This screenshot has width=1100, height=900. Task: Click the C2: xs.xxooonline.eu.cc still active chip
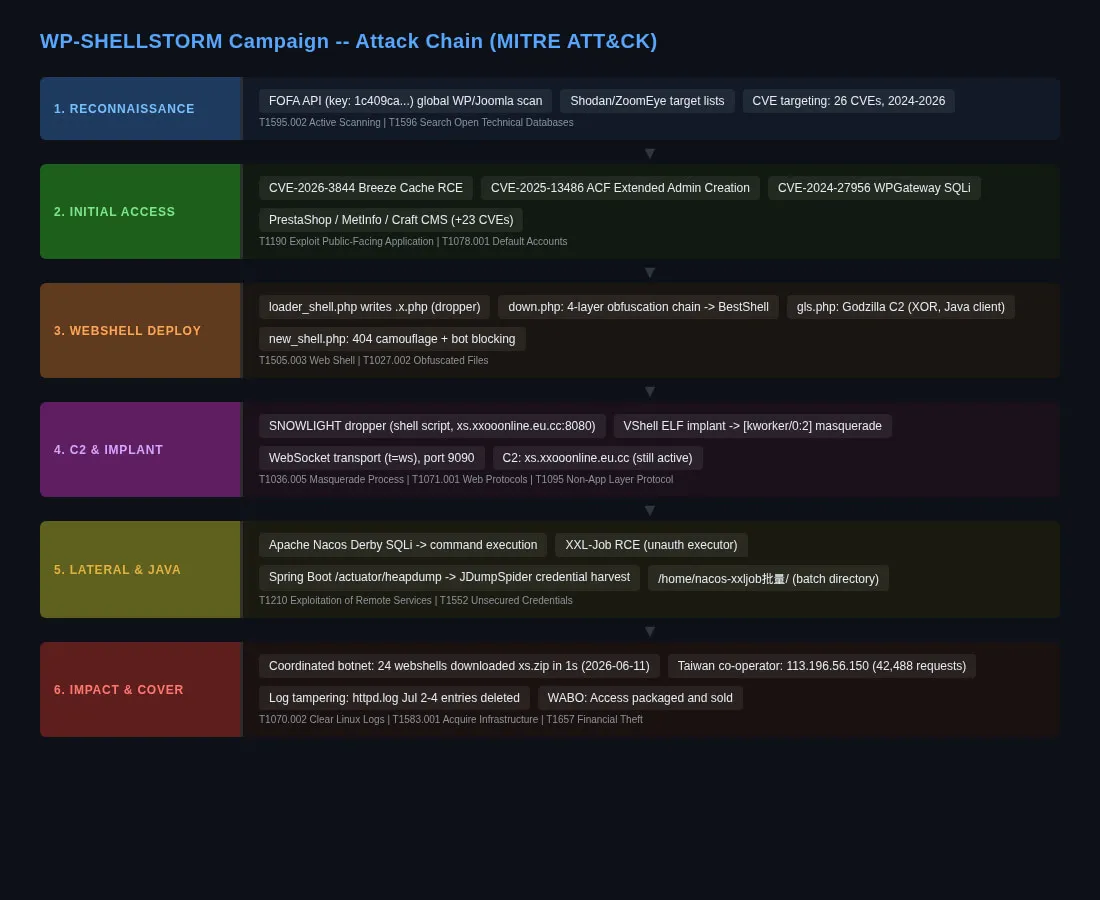(598, 458)
